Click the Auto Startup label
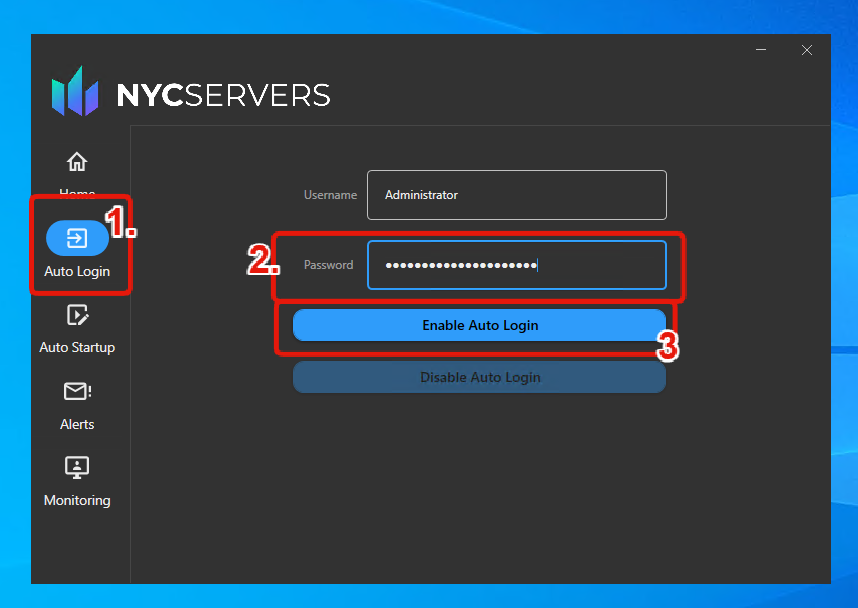The image size is (858, 608). tap(77, 348)
